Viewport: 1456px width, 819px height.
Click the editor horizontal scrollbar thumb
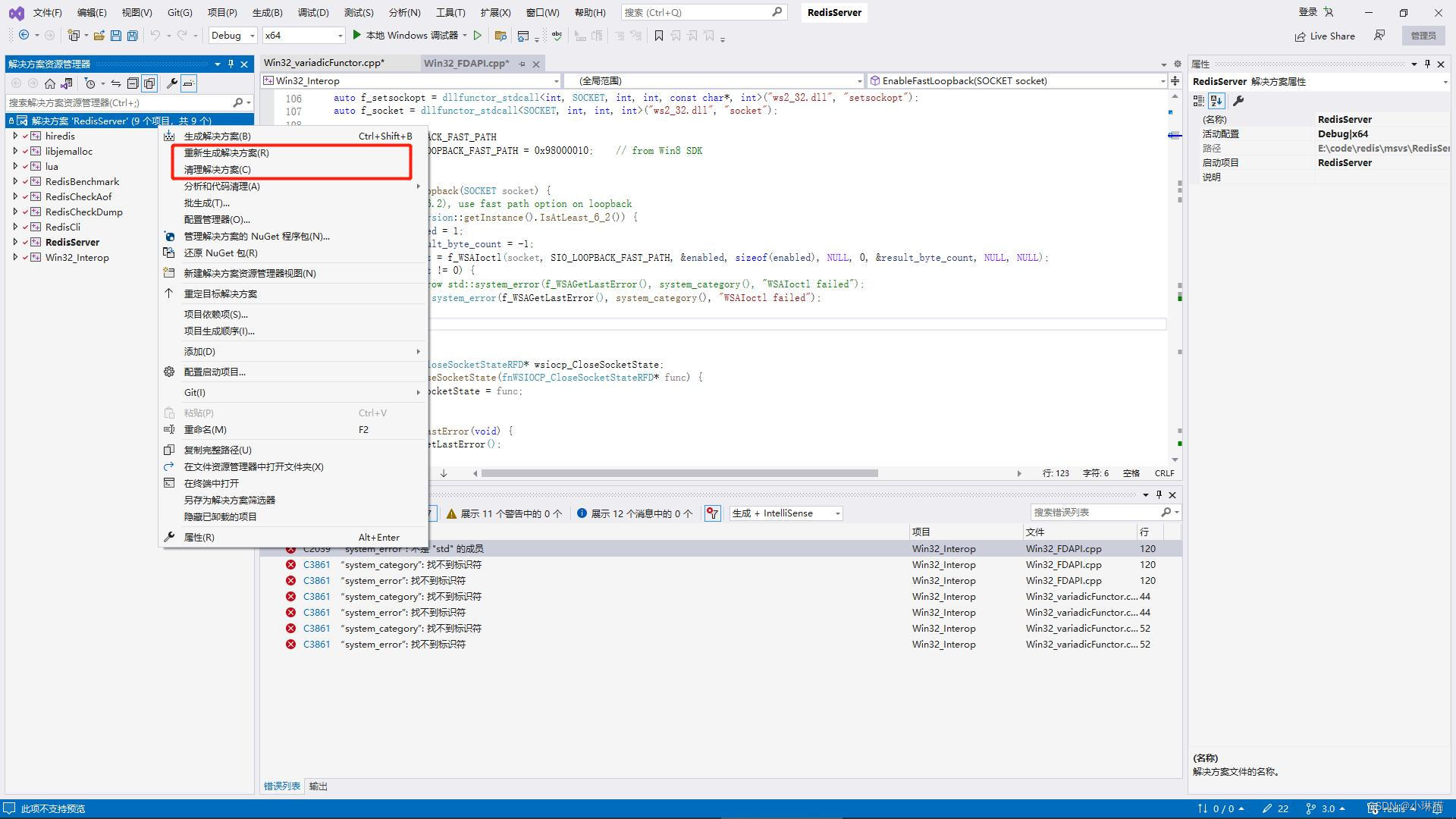coord(679,473)
